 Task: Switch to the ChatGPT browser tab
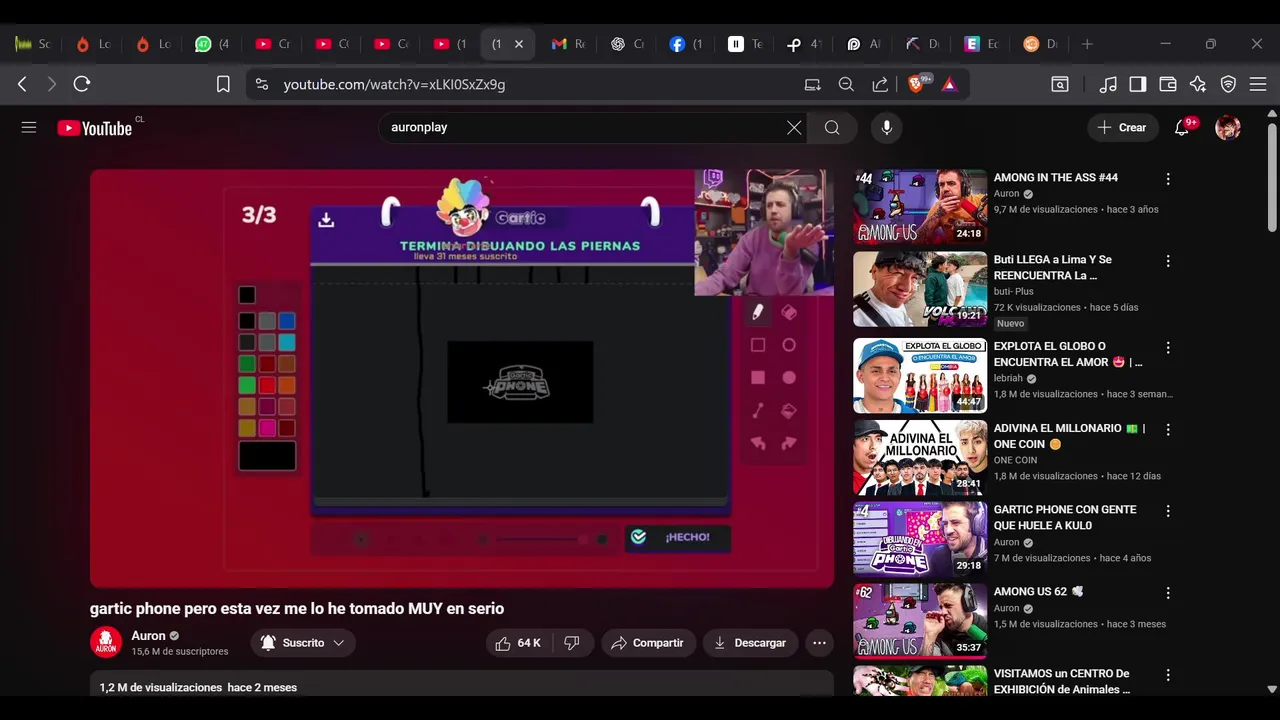pyautogui.click(x=627, y=44)
